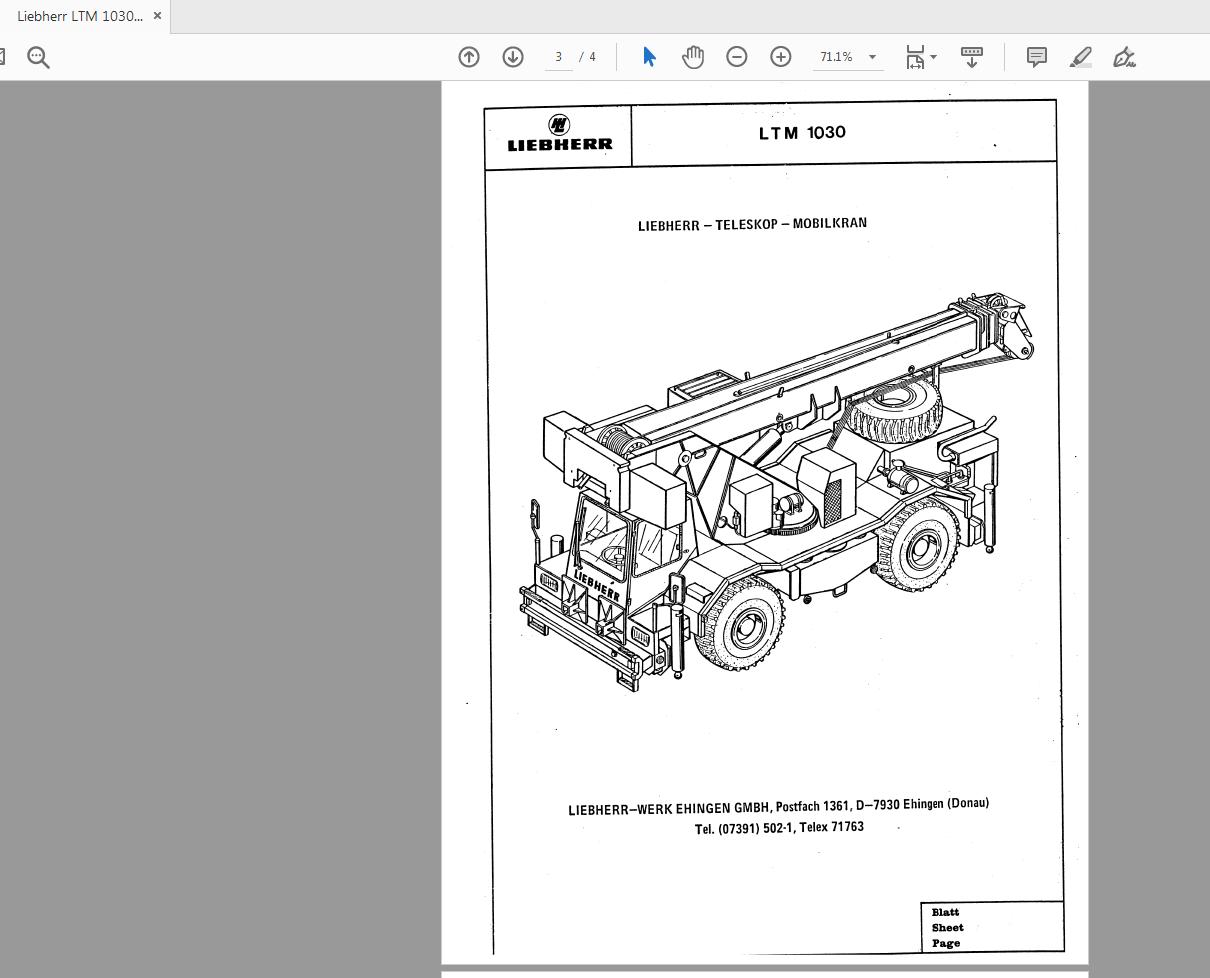Click the total page count '/ 4' text
Viewport: 1210px width, 978px height.
coord(588,57)
